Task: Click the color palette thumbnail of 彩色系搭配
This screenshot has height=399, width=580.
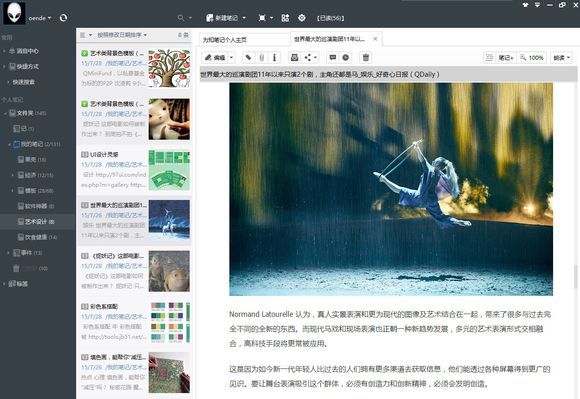Action: 169,322
